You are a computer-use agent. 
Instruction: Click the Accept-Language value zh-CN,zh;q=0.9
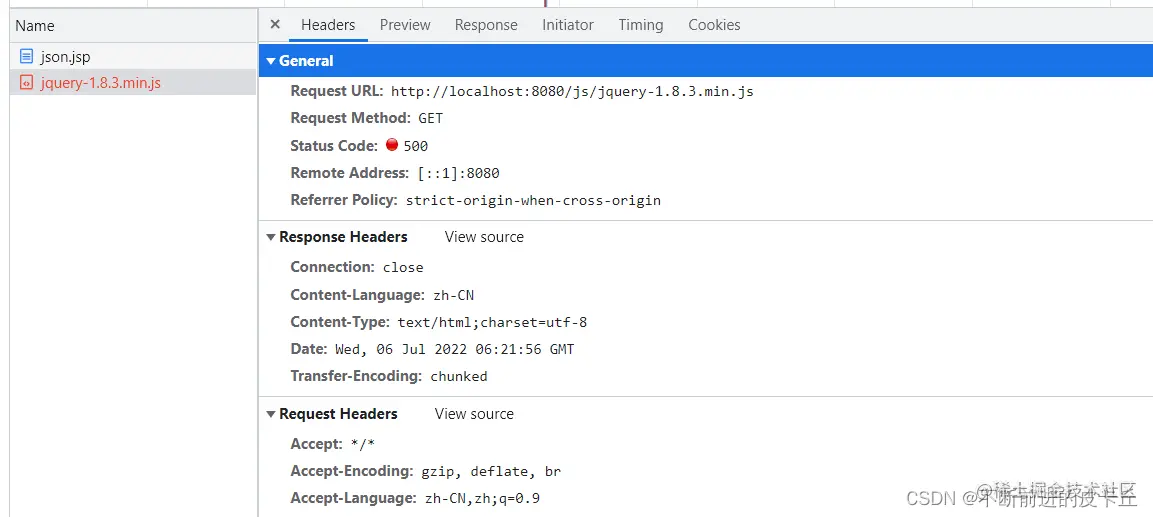[x=482, y=499]
